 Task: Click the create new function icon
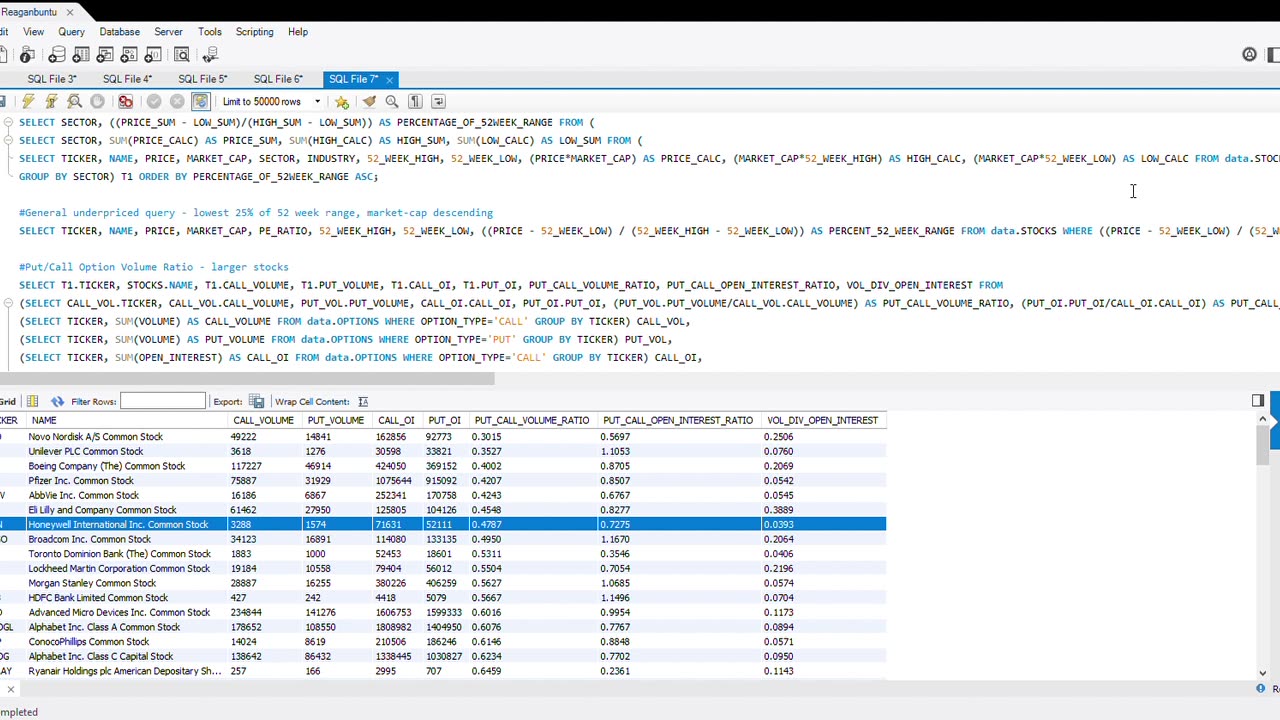[x=153, y=55]
